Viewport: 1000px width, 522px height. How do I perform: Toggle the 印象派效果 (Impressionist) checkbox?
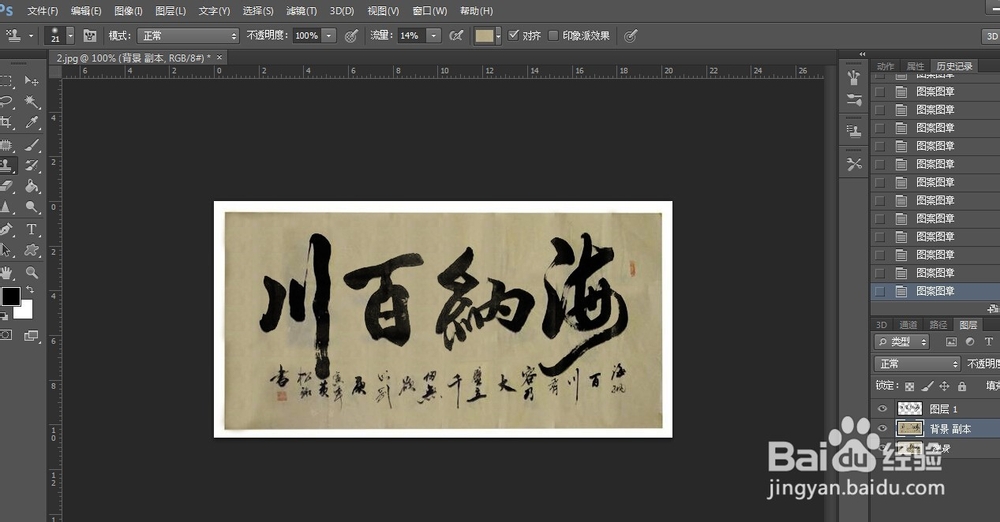(554, 36)
